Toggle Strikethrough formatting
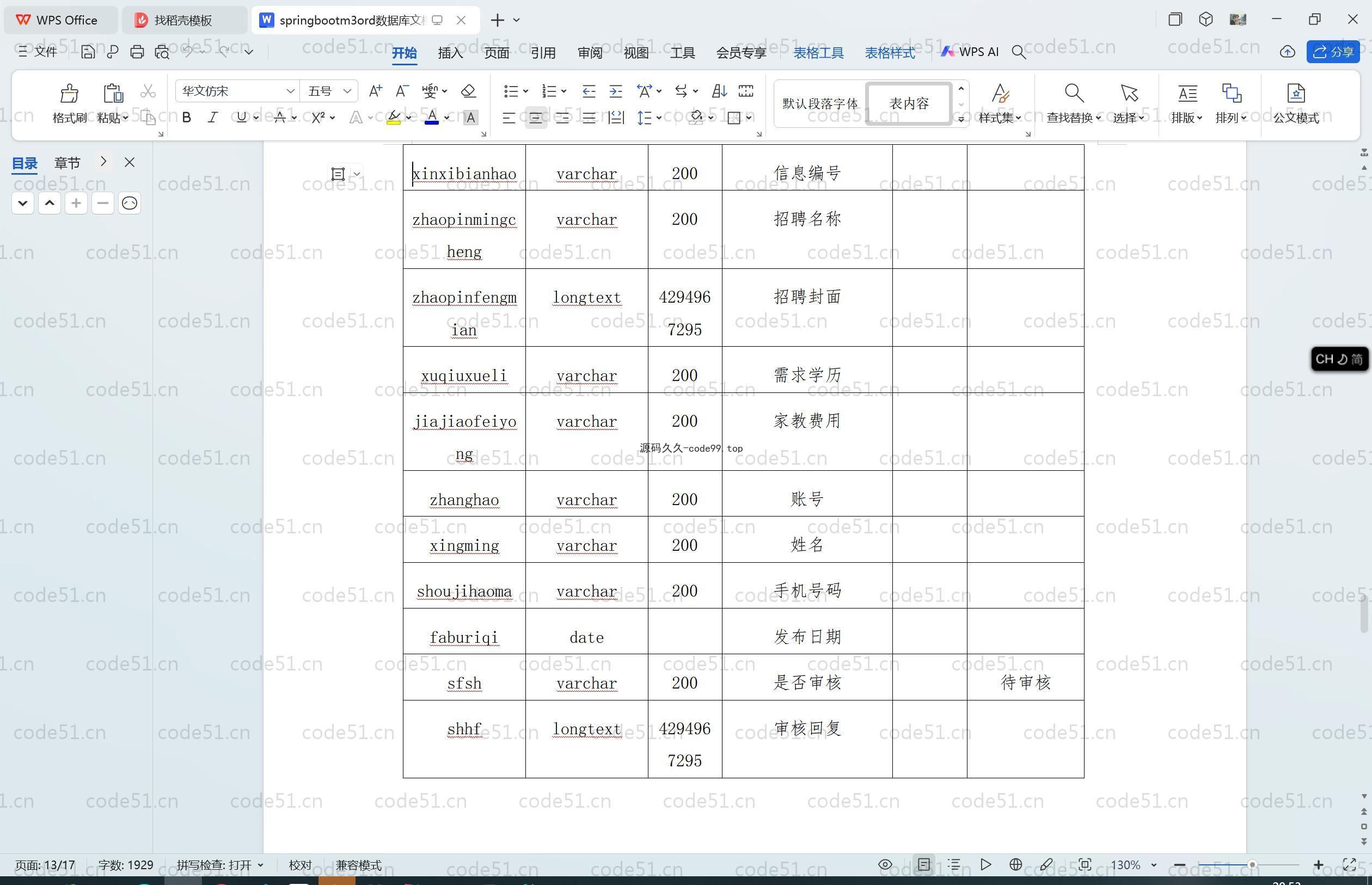 (279, 118)
